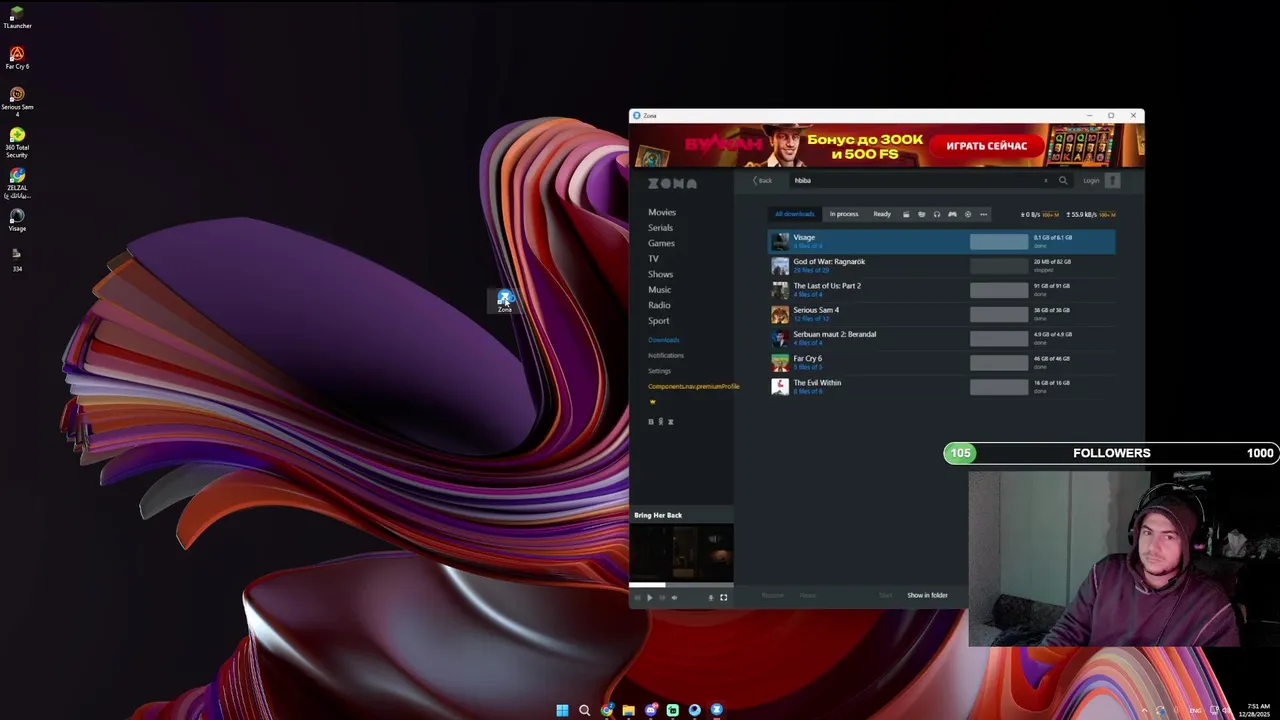Open Games section in Zona sidebar
Image resolution: width=1280 pixels, height=720 pixels.
click(x=661, y=243)
